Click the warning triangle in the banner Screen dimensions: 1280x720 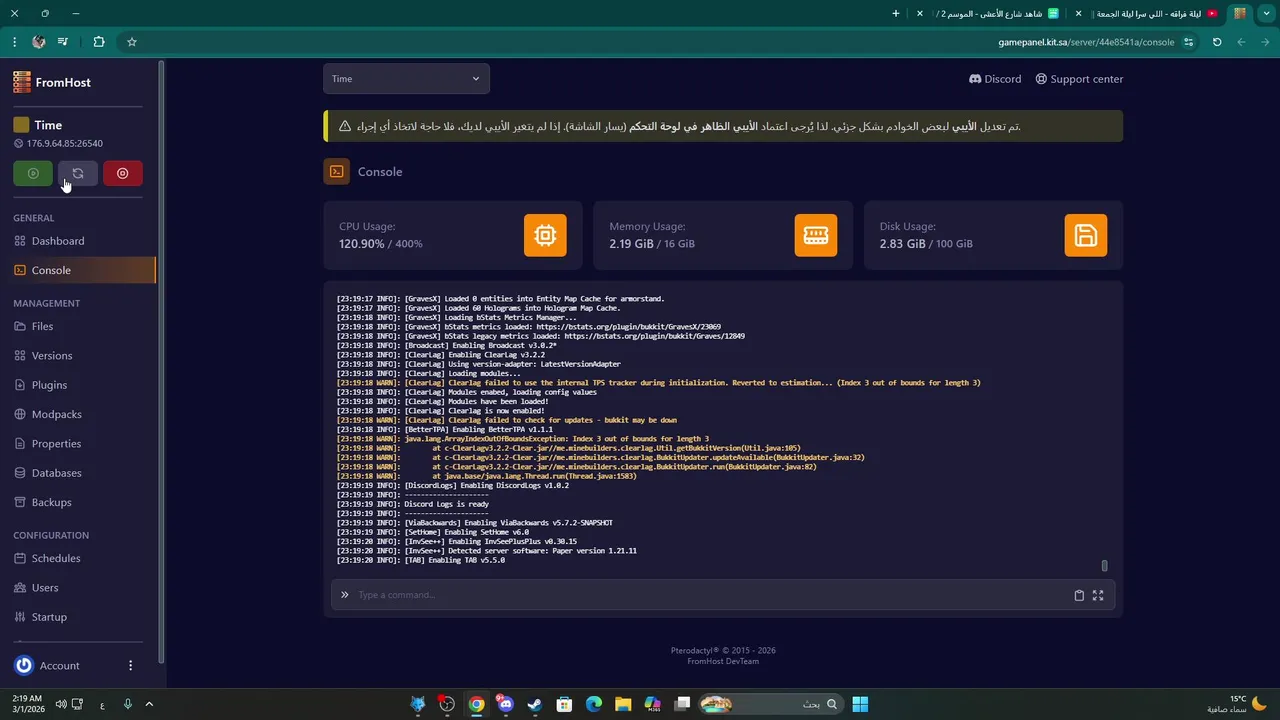pyautogui.click(x=345, y=126)
